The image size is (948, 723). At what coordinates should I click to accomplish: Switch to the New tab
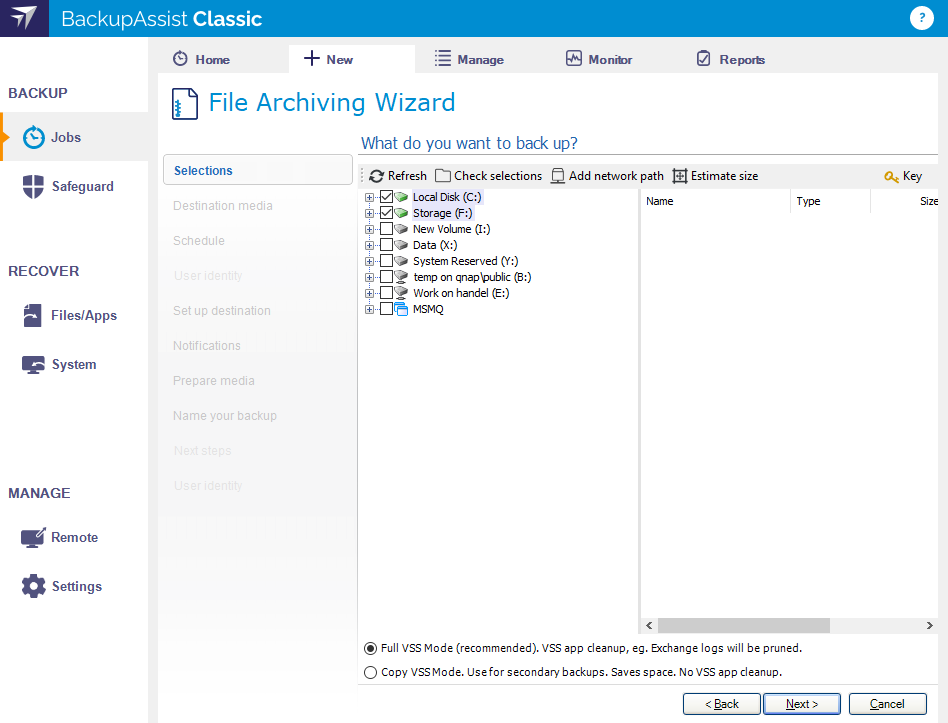click(x=352, y=59)
